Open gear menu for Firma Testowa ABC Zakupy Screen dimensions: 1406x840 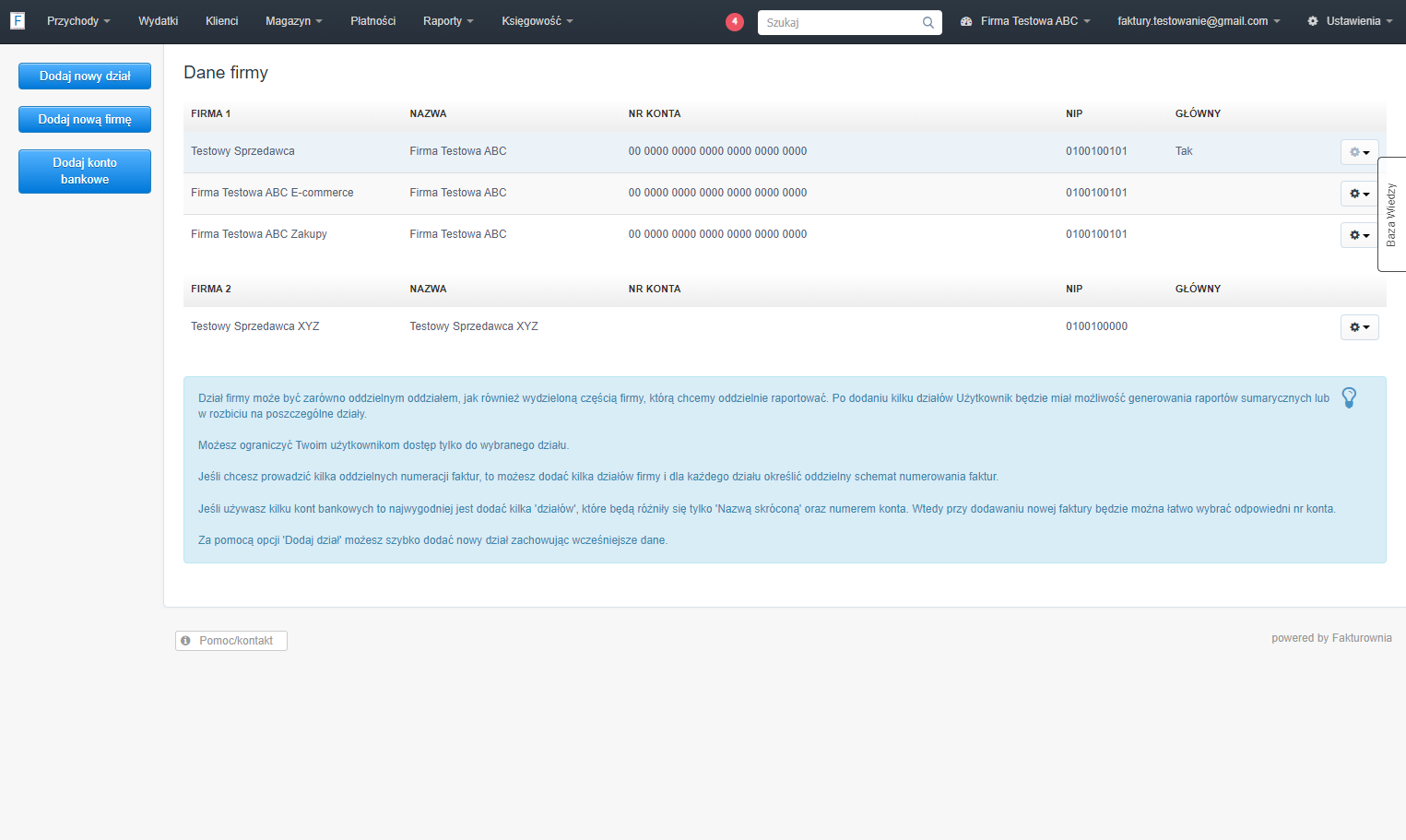tap(1359, 235)
